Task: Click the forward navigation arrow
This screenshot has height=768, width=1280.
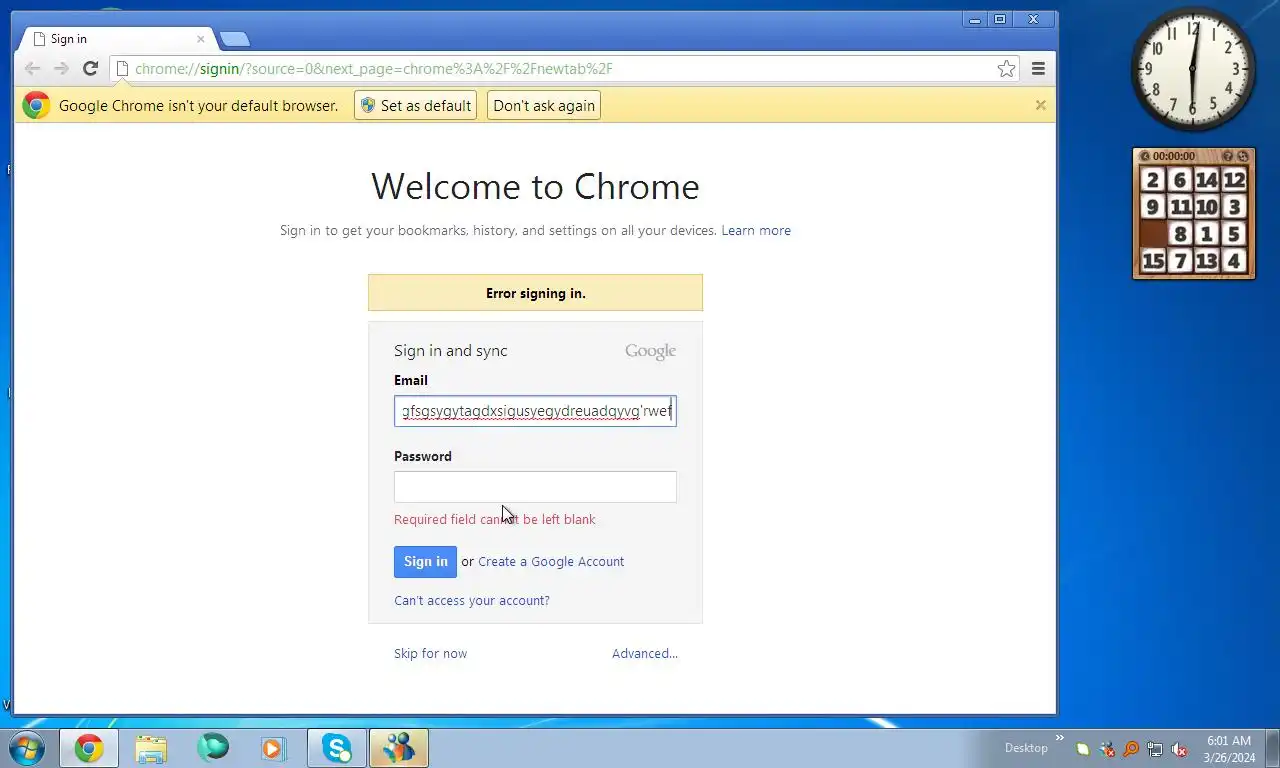Action: pyautogui.click(x=61, y=68)
